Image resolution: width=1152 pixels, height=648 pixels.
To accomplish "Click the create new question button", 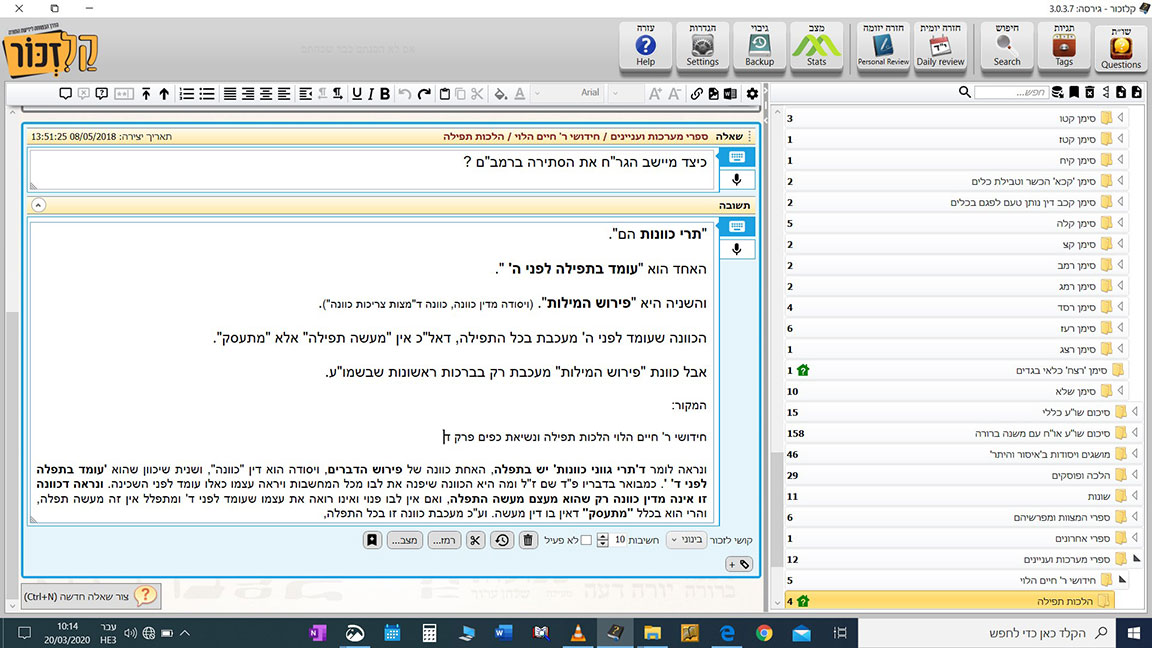I will (90, 596).
